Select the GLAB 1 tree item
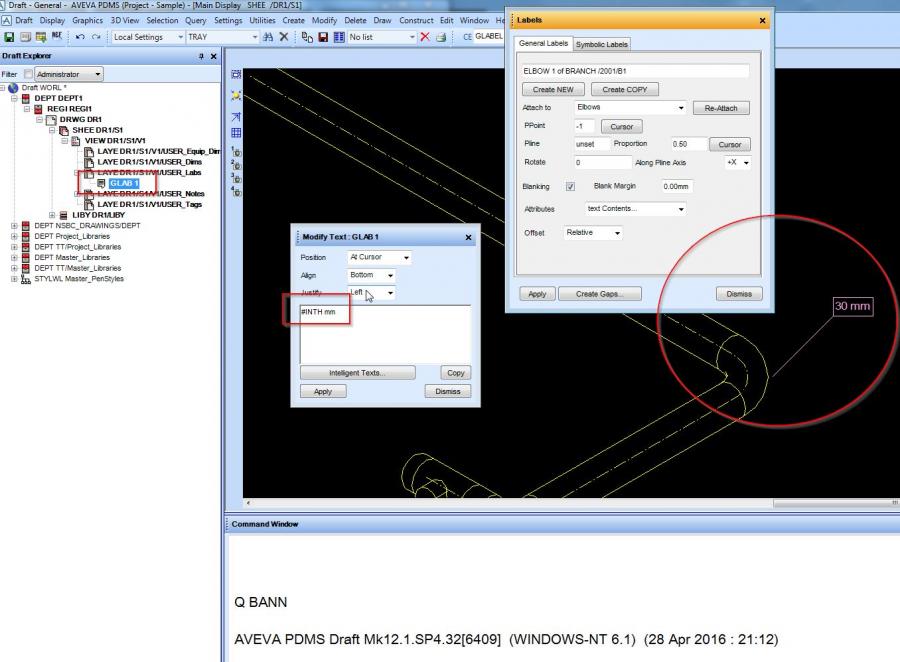 pyautogui.click(x=124, y=184)
